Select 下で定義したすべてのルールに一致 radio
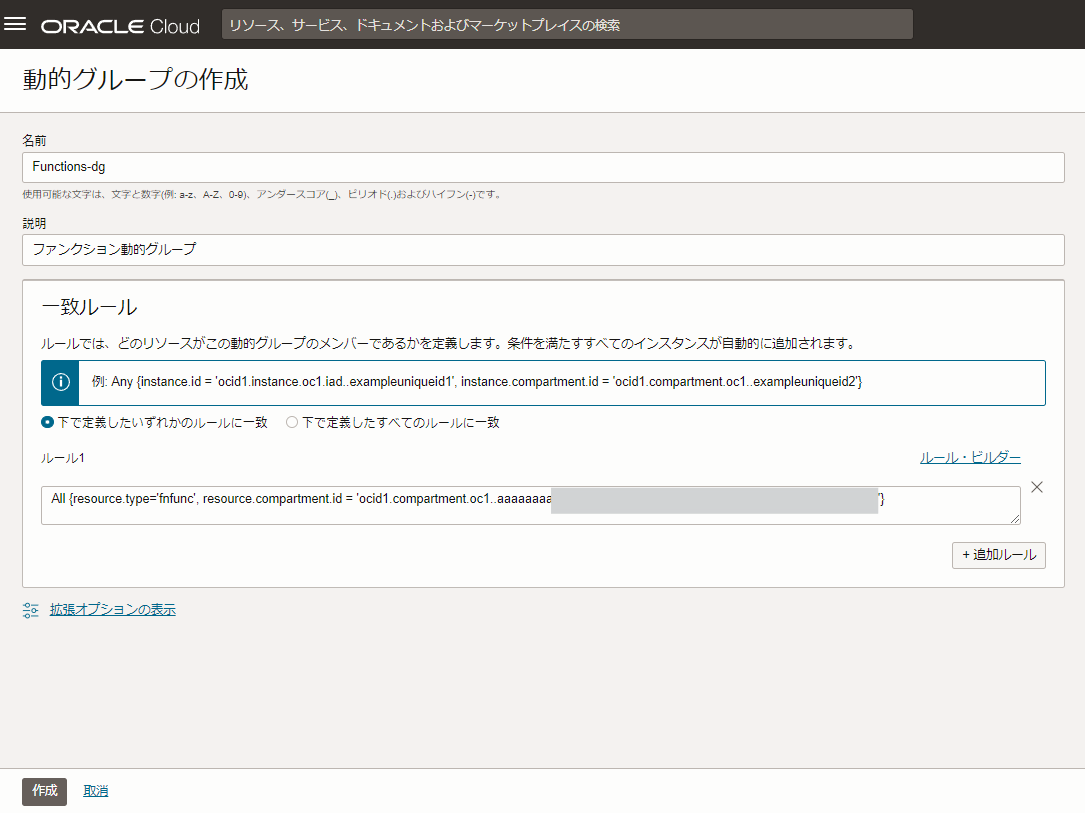This screenshot has height=813, width=1085. click(x=292, y=422)
